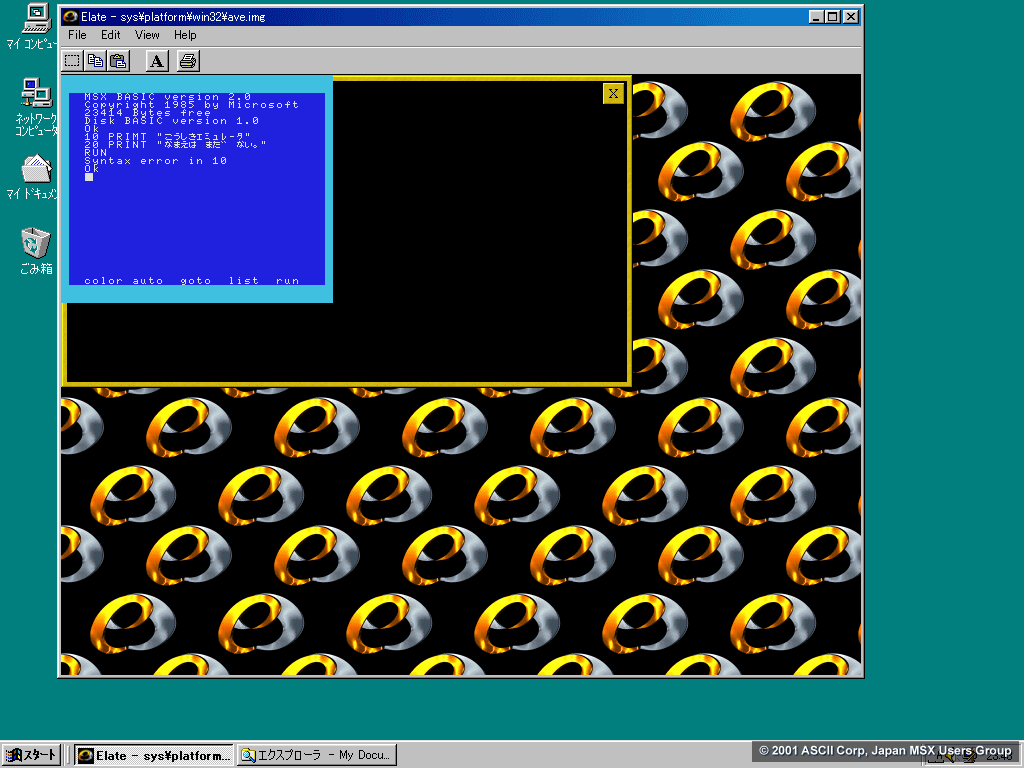Image resolution: width=1024 pixels, height=768 pixels.
Task: Open the My Computer desktop icon
Action: point(34,27)
